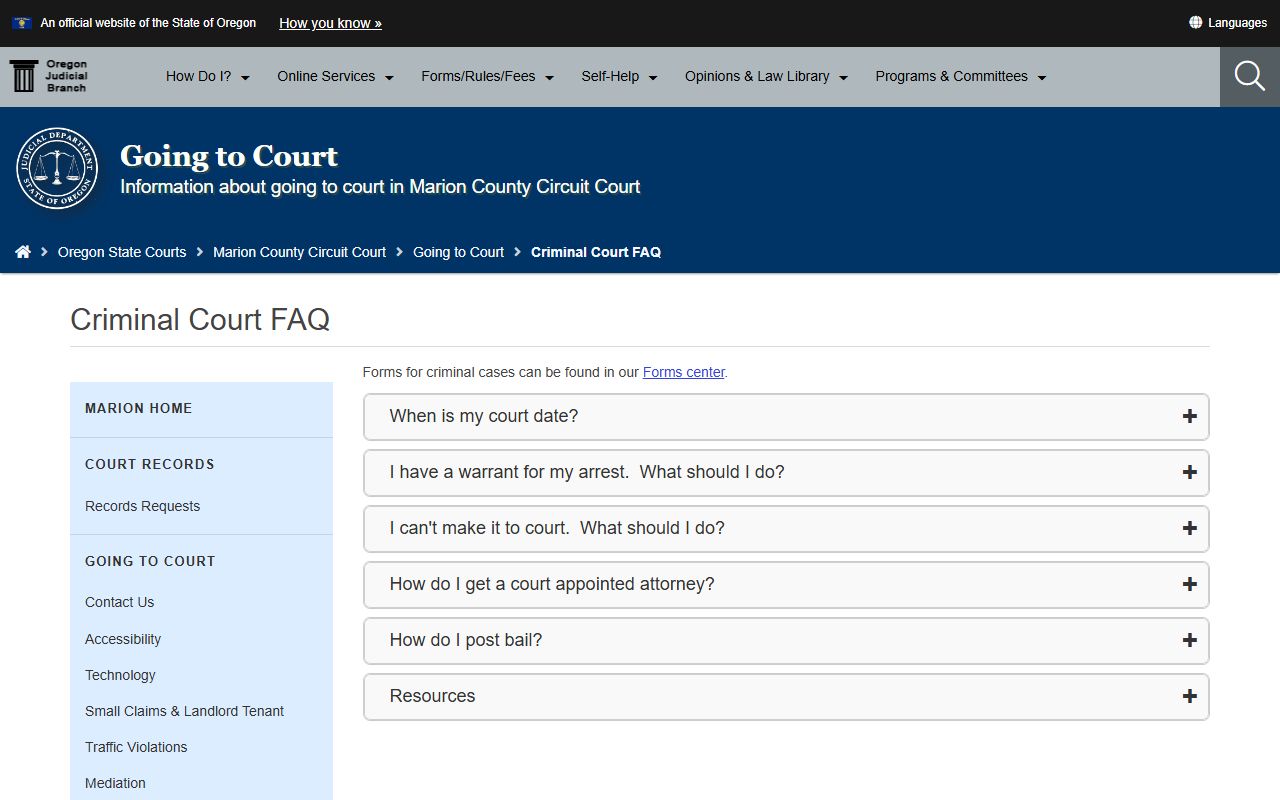Open the Programs & Committees menu
The width and height of the screenshot is (1280, 800).
point(960,76)
